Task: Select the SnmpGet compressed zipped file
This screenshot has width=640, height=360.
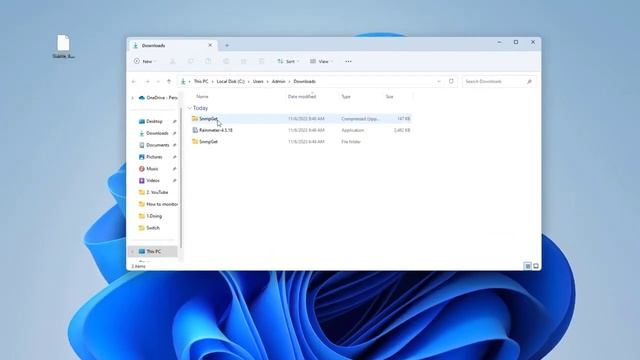Action: (x=301, y=119)
